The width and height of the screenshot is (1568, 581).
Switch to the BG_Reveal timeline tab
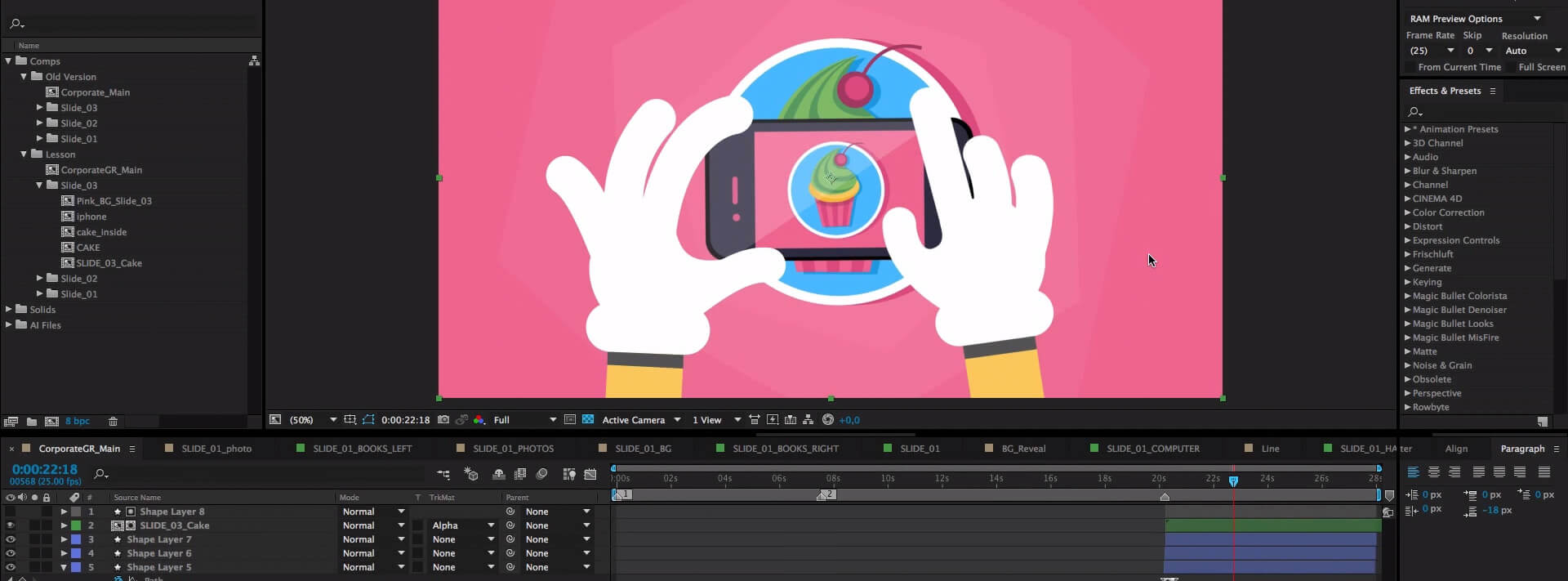pos(1023,449)
